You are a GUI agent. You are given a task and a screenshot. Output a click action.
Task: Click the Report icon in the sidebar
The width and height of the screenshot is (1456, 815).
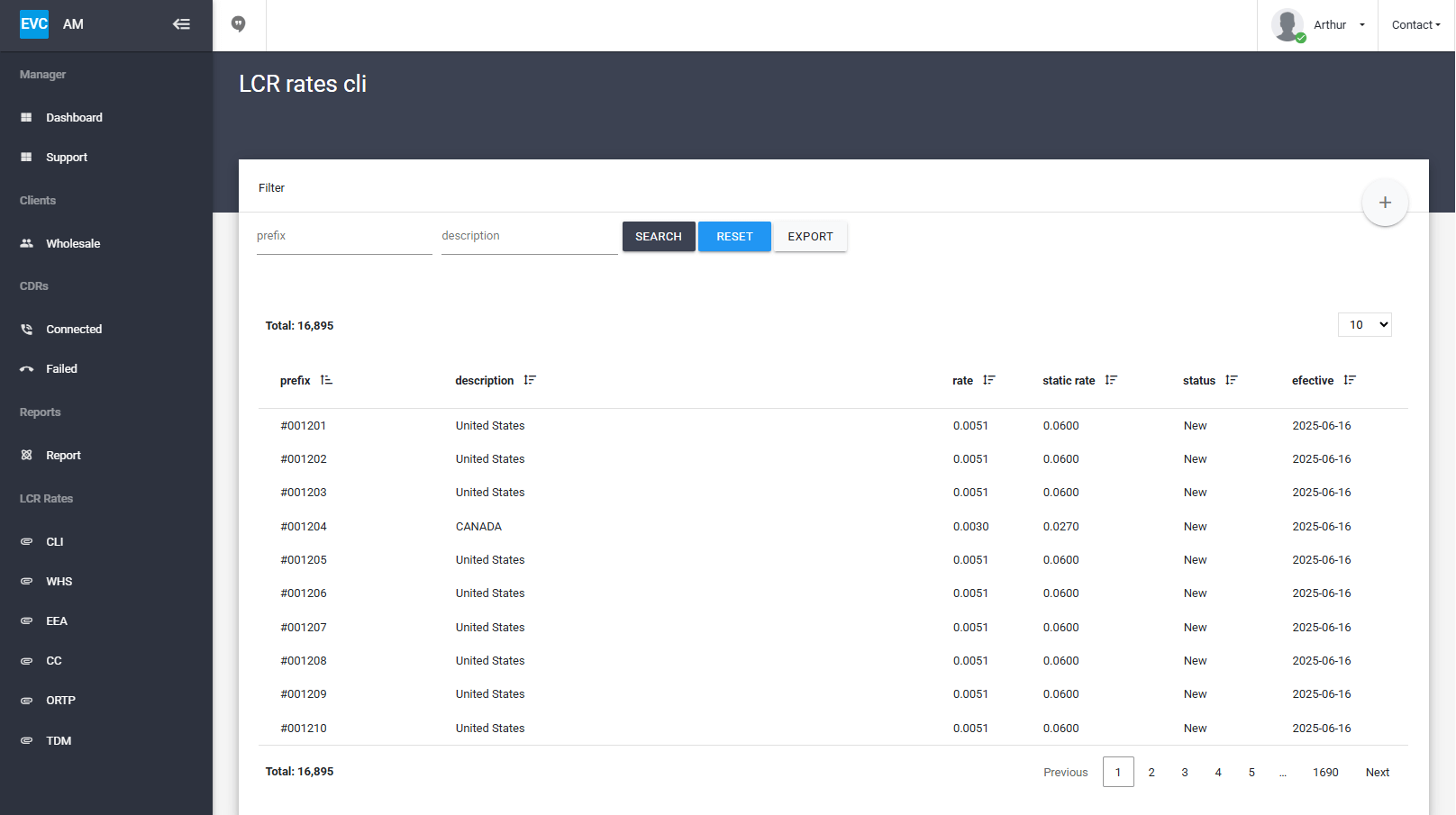(x=26, y=455)
